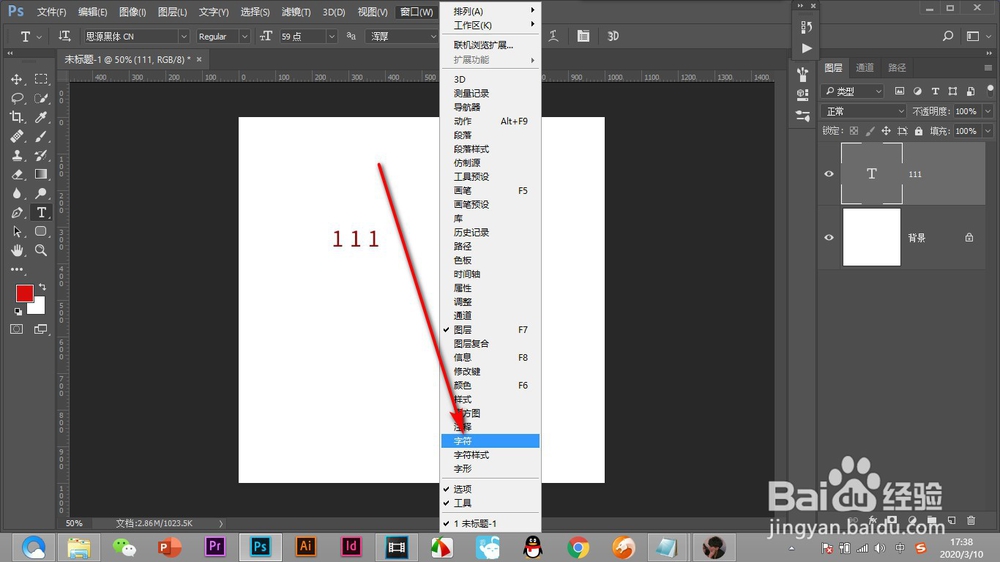The width and height of the screenshot is (1000, 562).
Task: Open the layer filter 类型 dropdown
Action: 852,91
